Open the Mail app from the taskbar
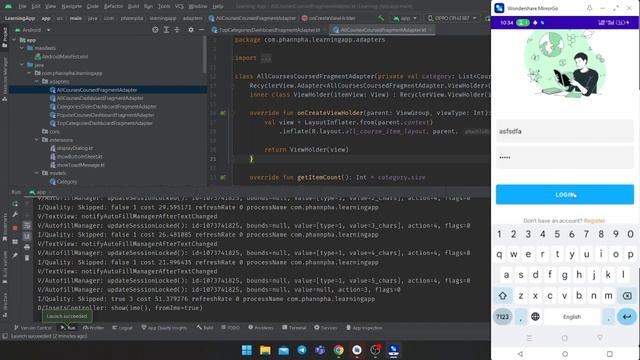This screenshot has height=360, width=640. click(x=283, y=350)
